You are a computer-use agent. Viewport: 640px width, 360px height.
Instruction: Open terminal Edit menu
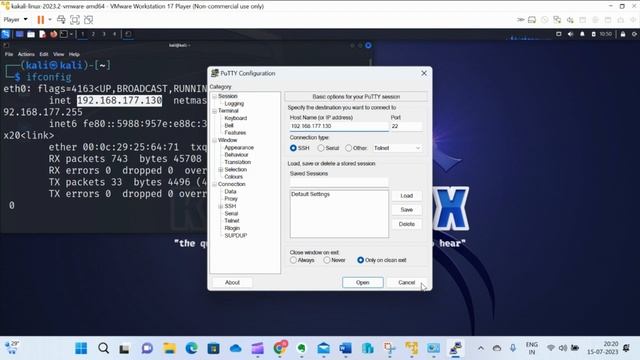44,54
